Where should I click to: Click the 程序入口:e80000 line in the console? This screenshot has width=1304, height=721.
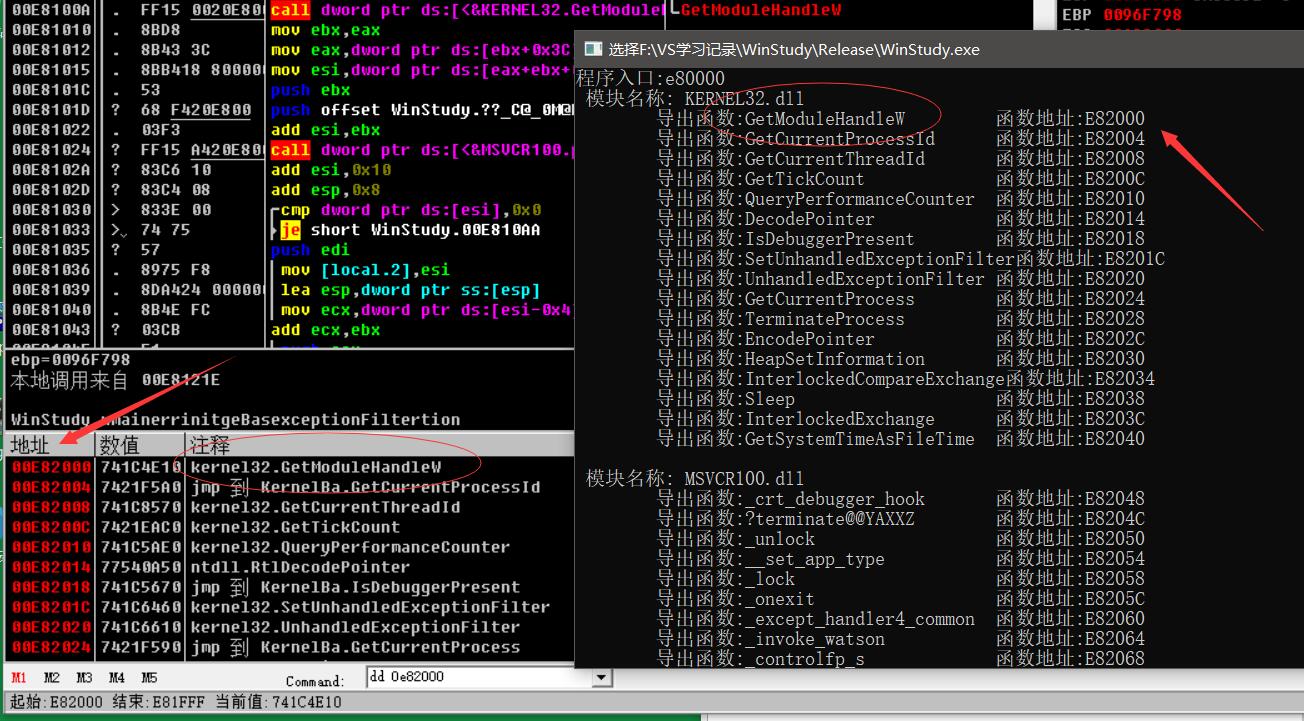pyautogui.click(x=651, y=78)
